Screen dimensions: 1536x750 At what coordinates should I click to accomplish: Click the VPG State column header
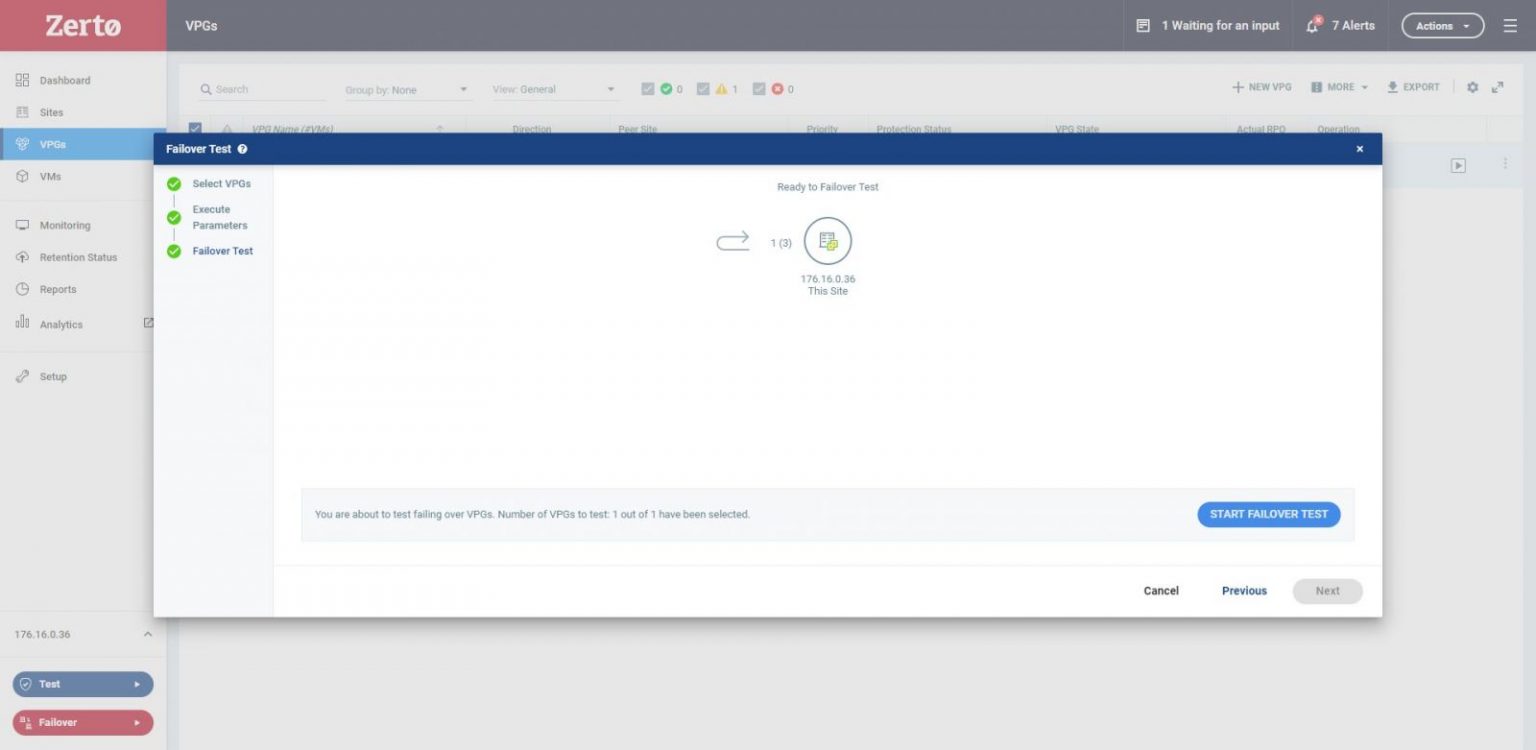coord(1077,129)
